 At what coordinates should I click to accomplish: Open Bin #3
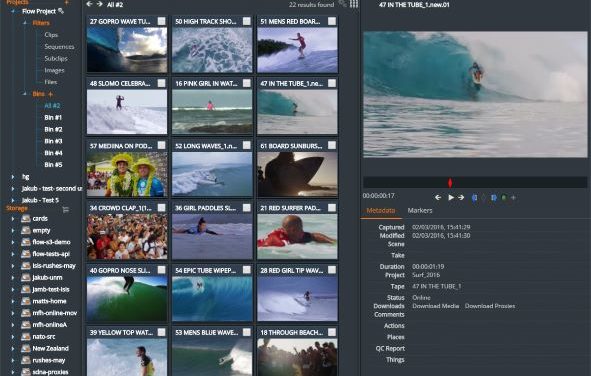point(53,141)
